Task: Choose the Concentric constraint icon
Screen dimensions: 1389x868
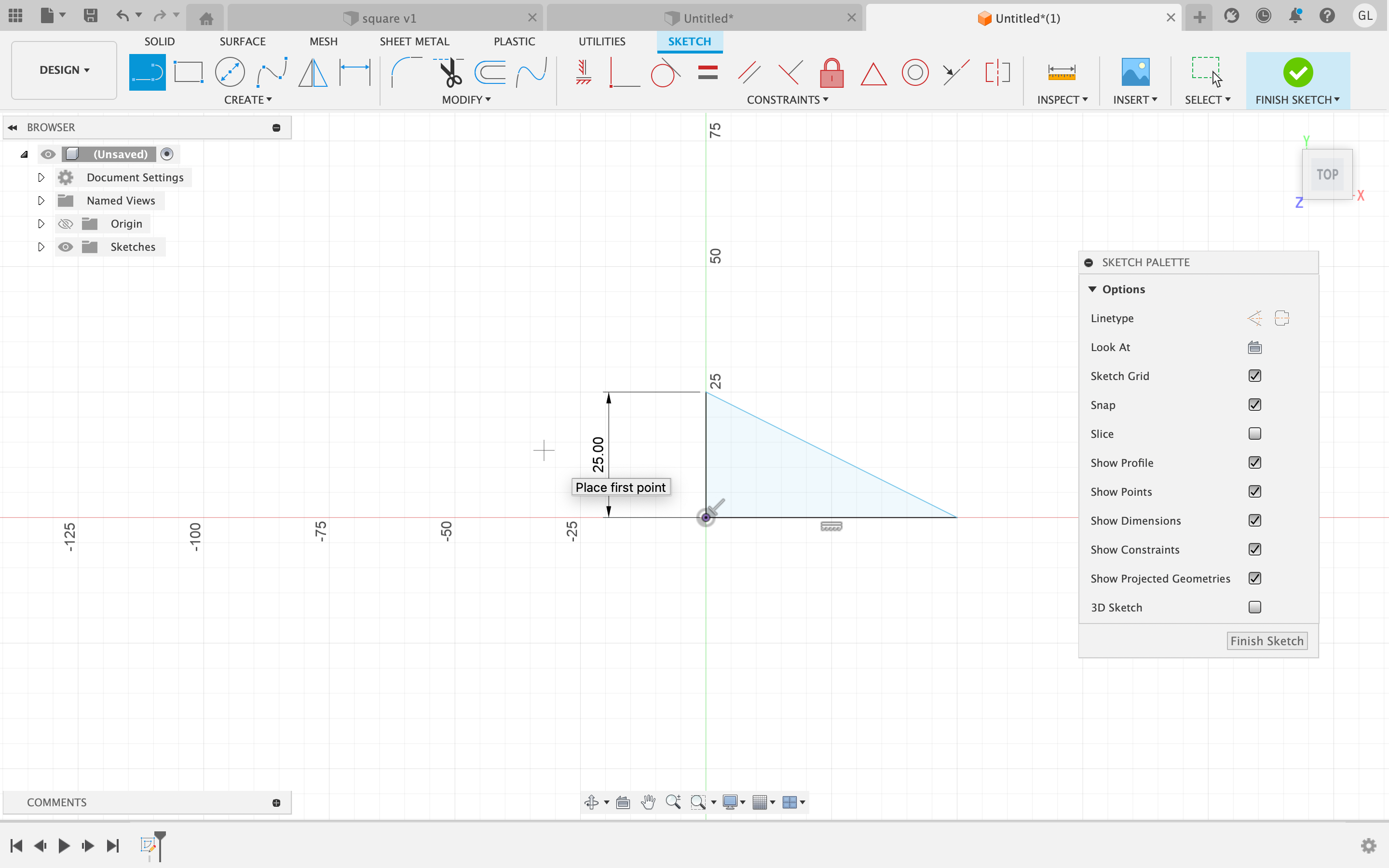Action: pyautogui.click(x=914, y=73)
